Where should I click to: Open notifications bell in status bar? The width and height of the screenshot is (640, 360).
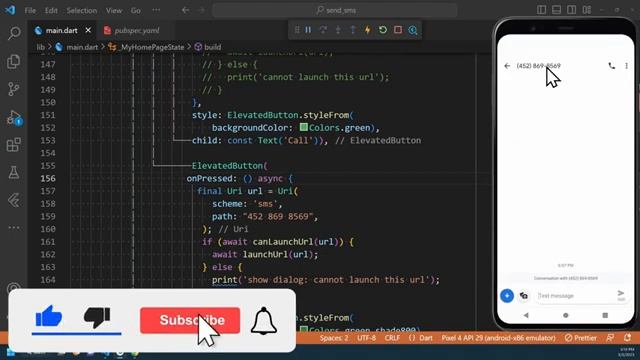627,338
